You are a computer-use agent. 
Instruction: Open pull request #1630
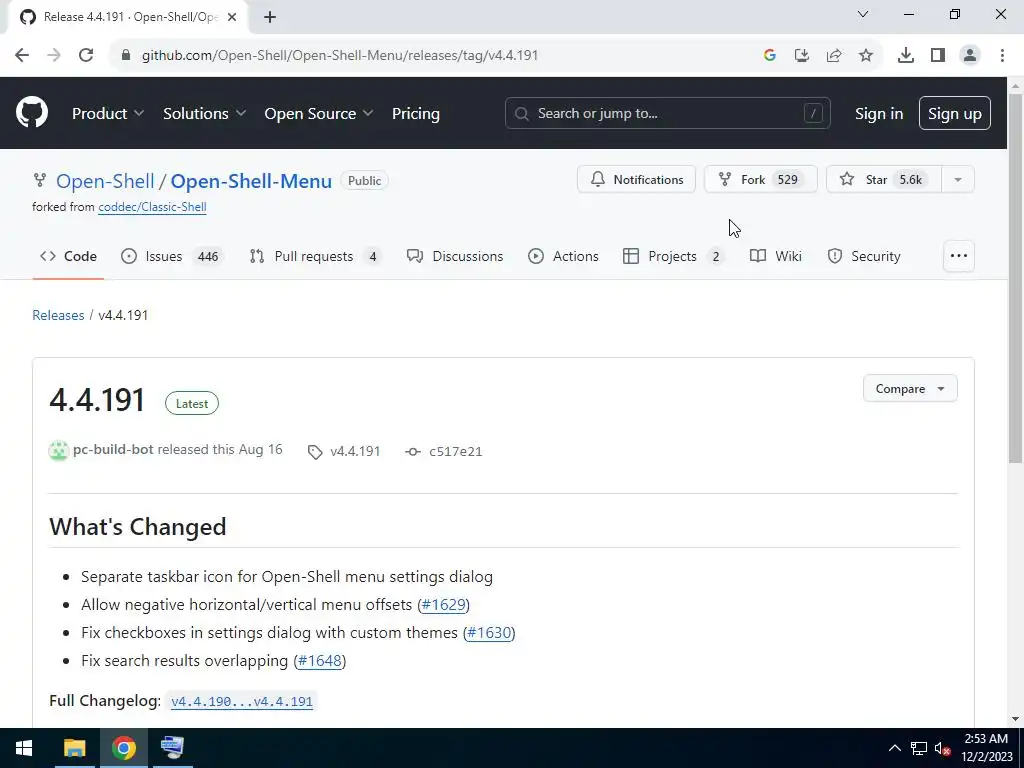pos(489,633)
